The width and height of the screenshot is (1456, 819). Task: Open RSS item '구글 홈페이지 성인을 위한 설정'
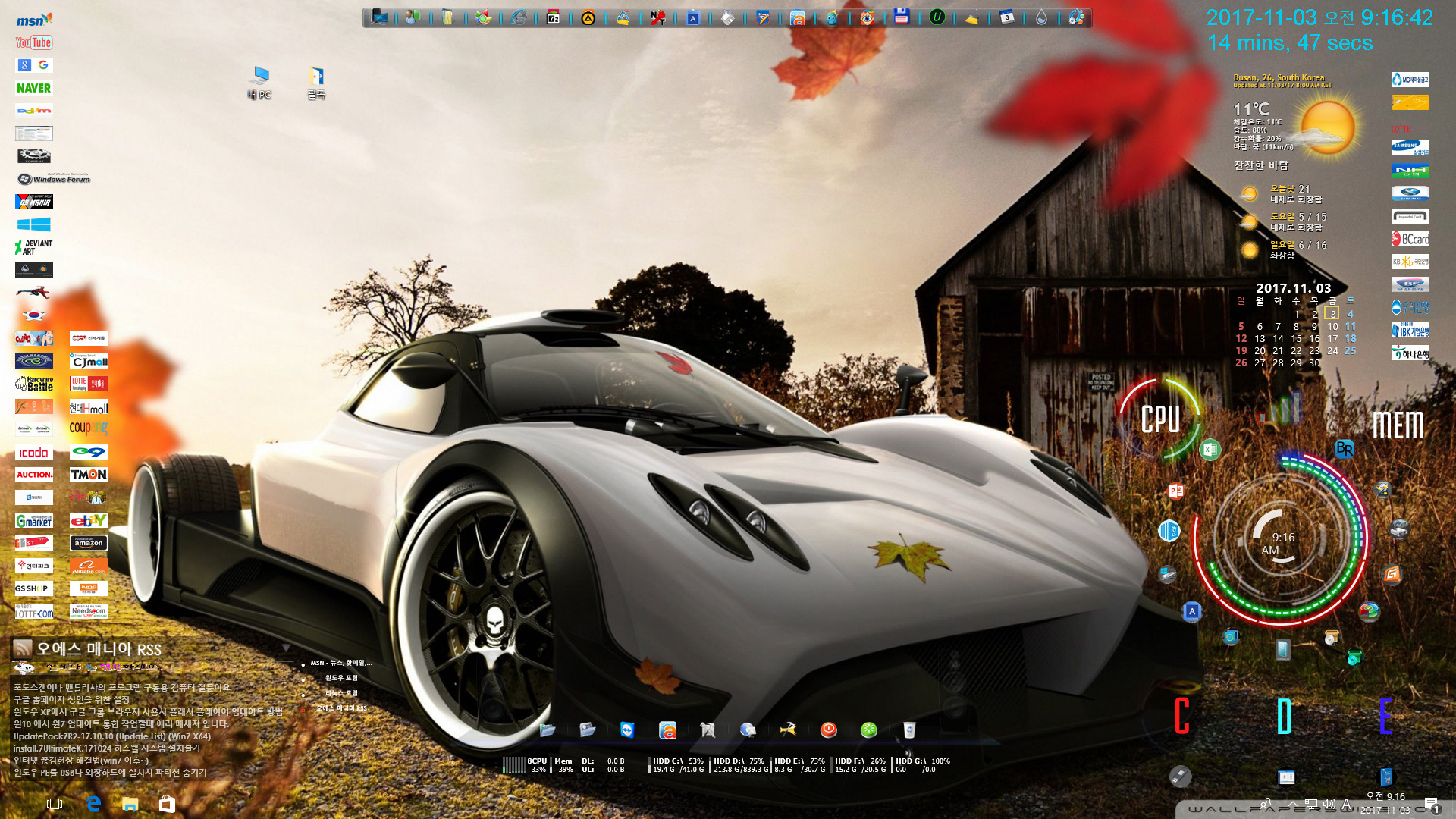pos(71,699)
